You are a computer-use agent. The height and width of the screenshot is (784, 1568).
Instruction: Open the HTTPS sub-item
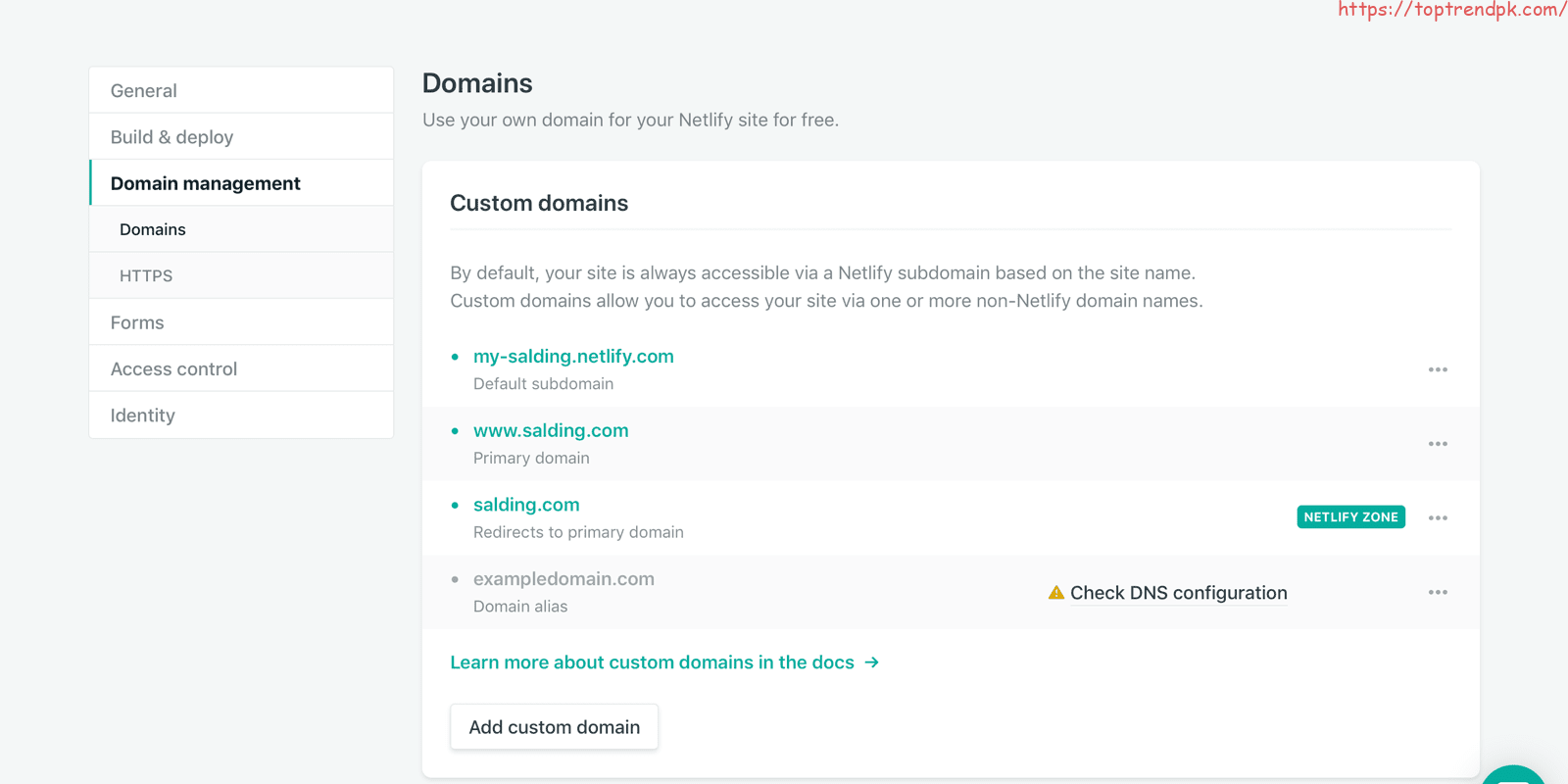coord(241,275)
